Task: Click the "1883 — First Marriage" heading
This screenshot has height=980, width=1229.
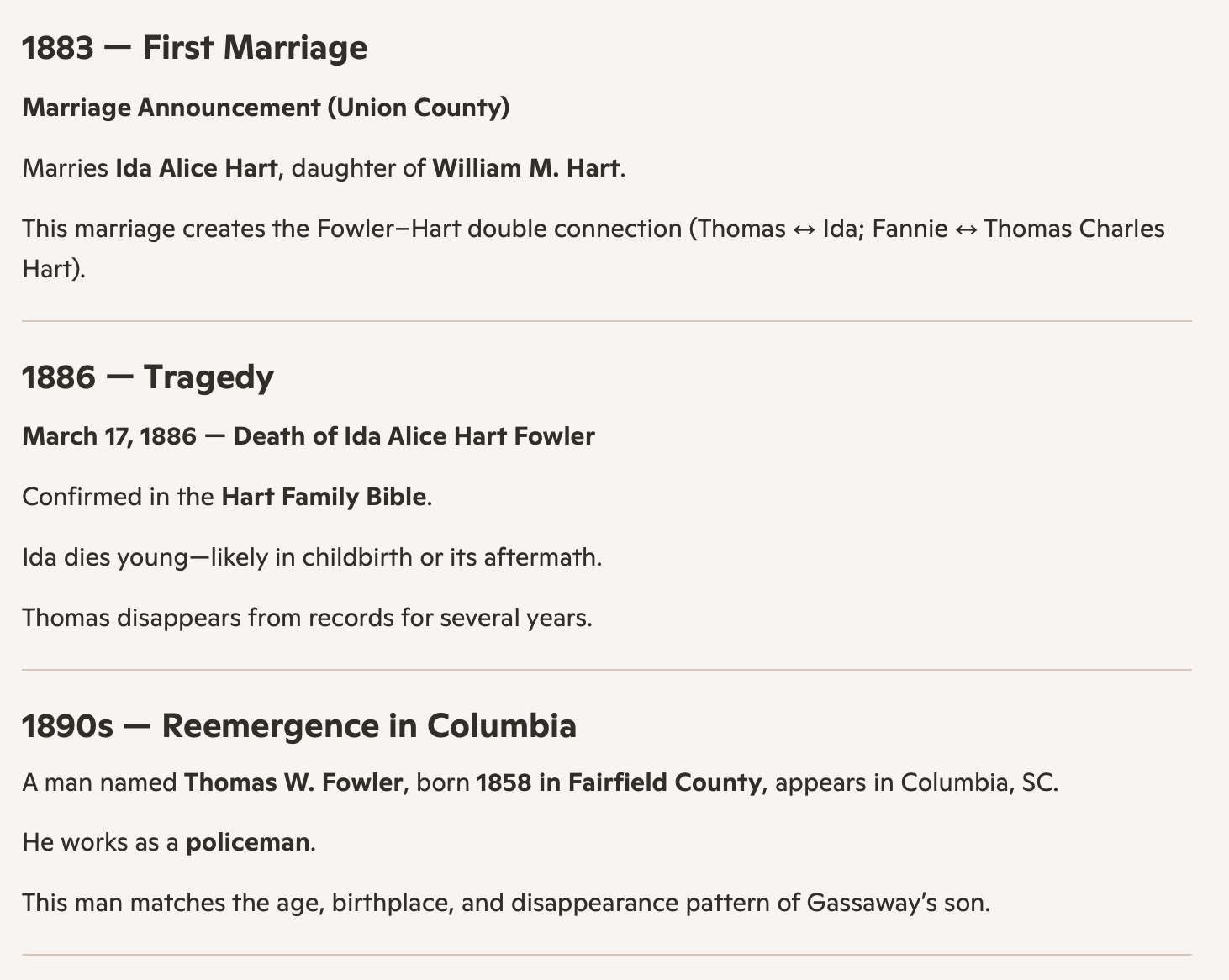Action: point(194,48)
